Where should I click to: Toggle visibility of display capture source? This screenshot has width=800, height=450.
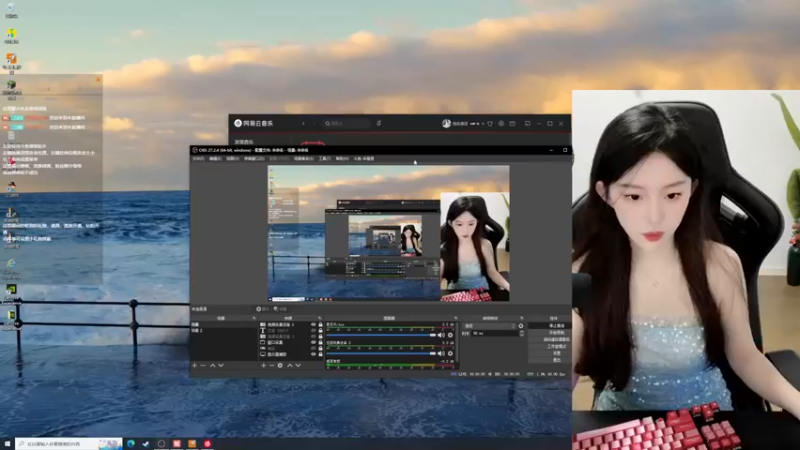click(313, 355)
